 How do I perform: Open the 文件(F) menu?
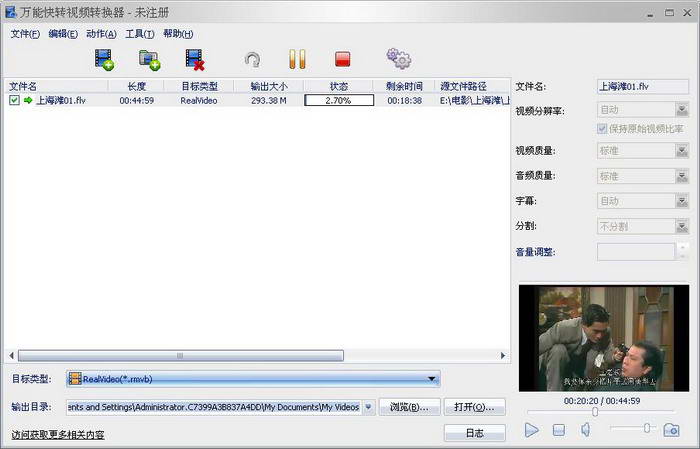coord(25,33)
